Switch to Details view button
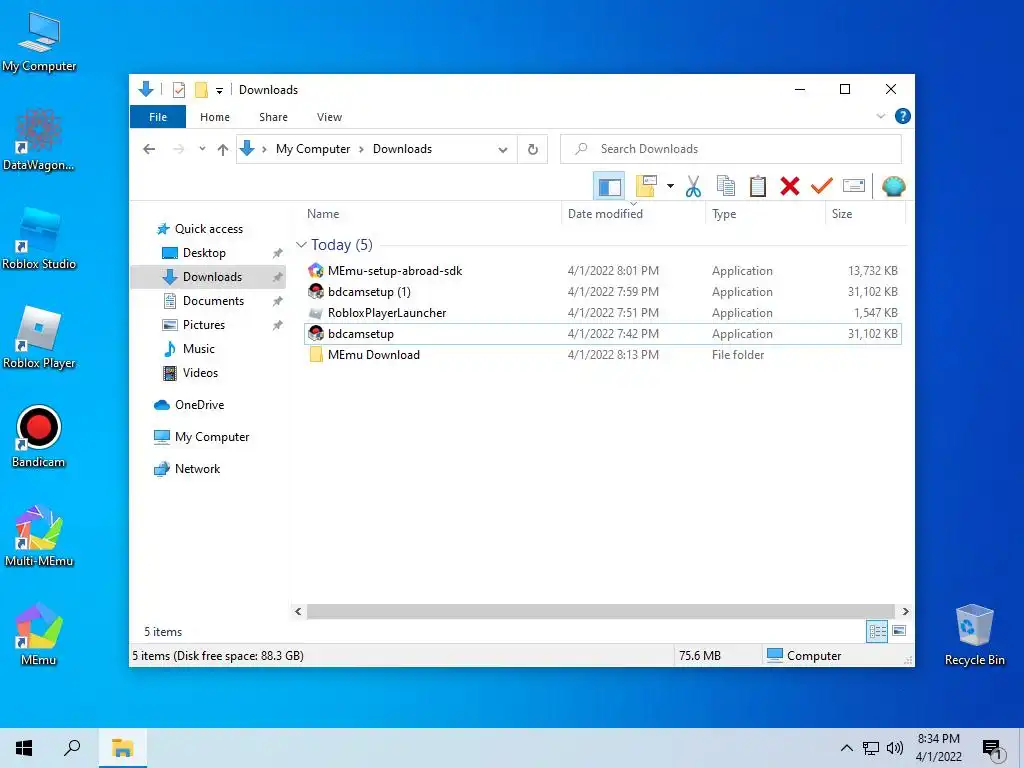Image resolution: width=1024 pixels, height=768 pixels. point(877,631)
